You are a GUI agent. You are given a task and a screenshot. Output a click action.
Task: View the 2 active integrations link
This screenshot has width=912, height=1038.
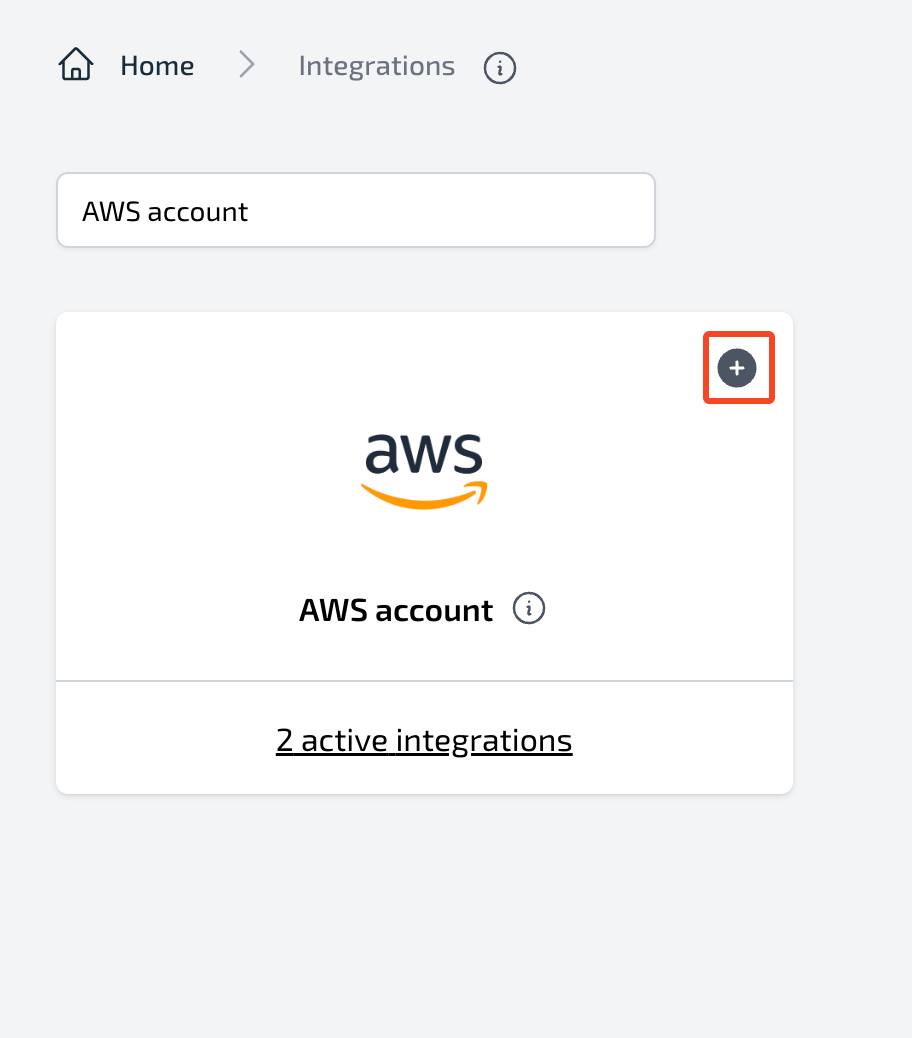(x=424, y=740)
